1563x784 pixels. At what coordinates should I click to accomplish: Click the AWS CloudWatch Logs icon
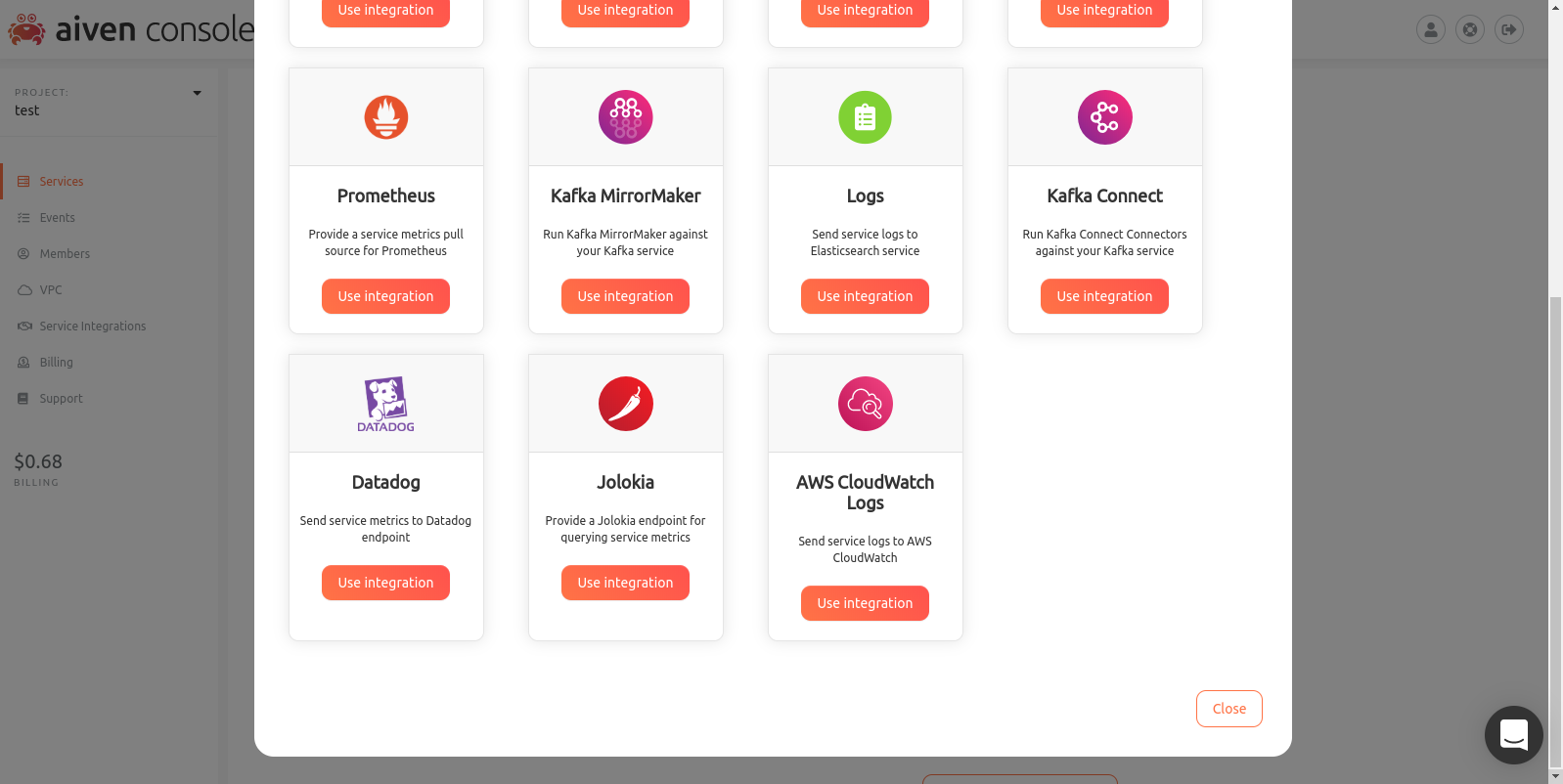pos(865,404)
